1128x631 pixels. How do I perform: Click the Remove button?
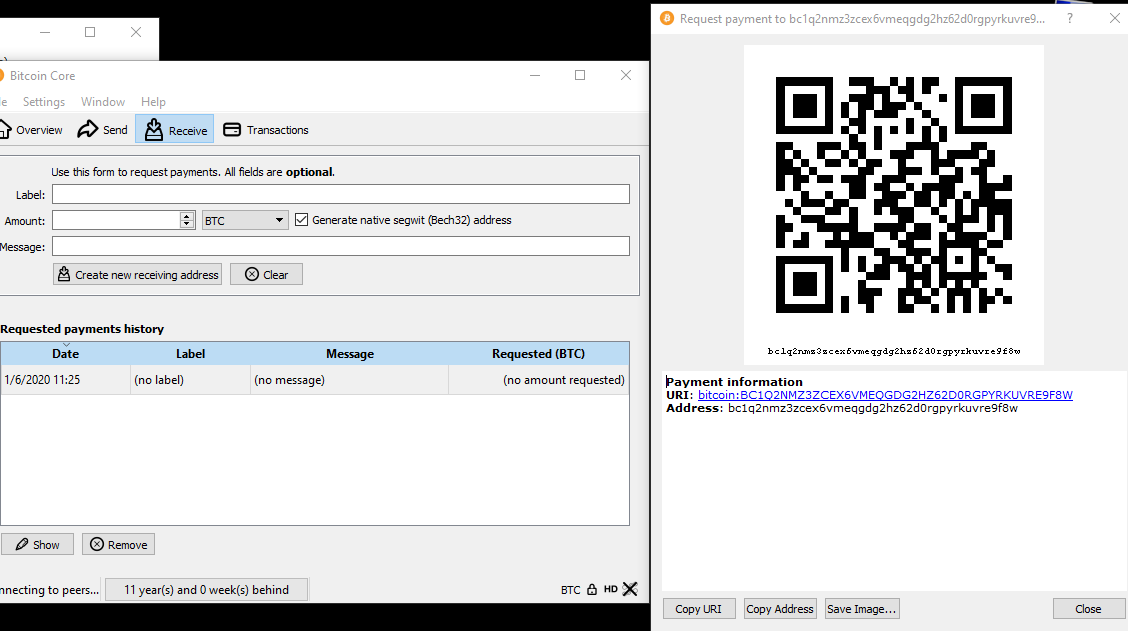point(118,545)
